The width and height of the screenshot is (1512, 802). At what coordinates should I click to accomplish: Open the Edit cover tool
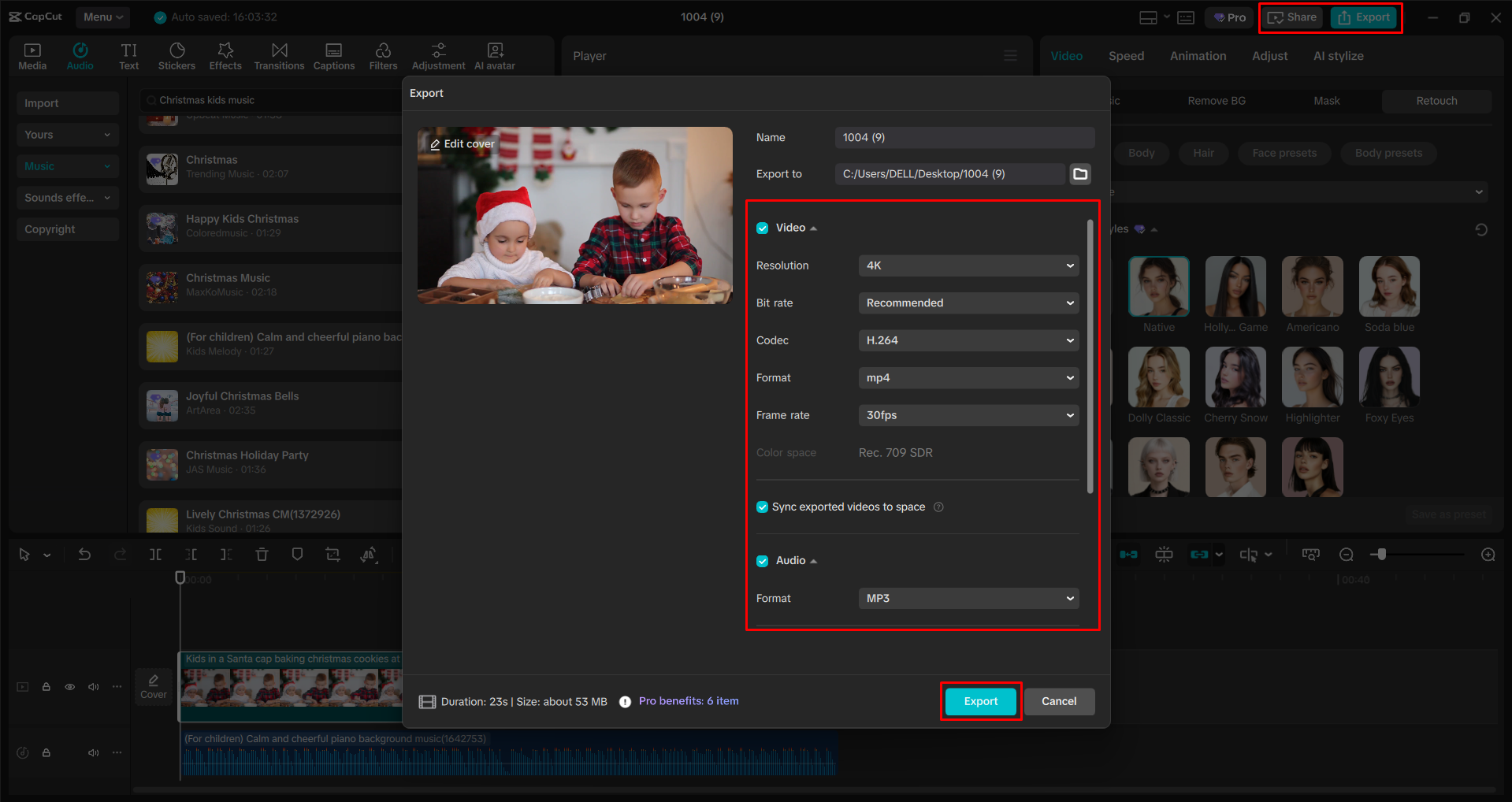pyautogui.click(x=461, y=143)
